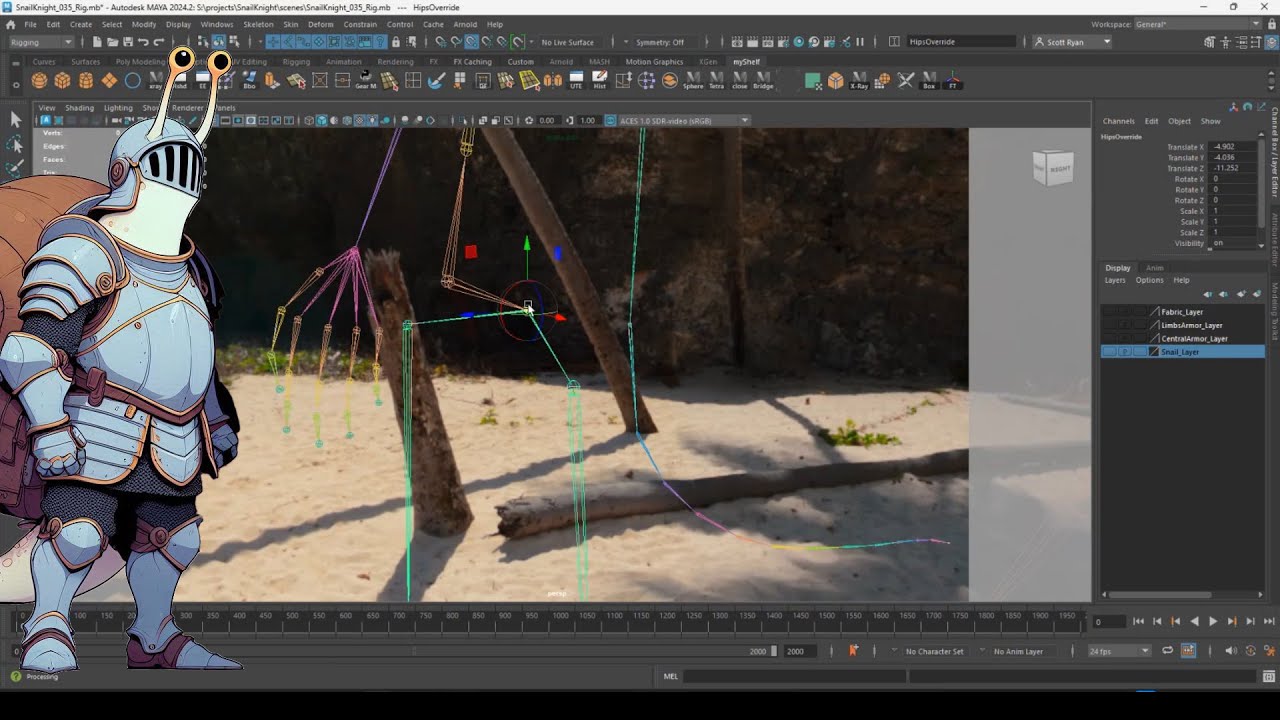Toggle the loop playback button
The width and height of the screenshot is (1280, 720).
point(1167,651)
